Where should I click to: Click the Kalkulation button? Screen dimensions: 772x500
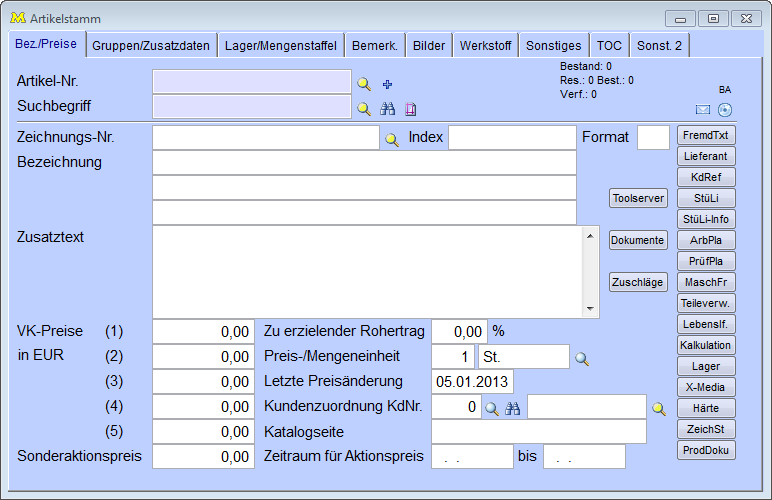point(706,345)
